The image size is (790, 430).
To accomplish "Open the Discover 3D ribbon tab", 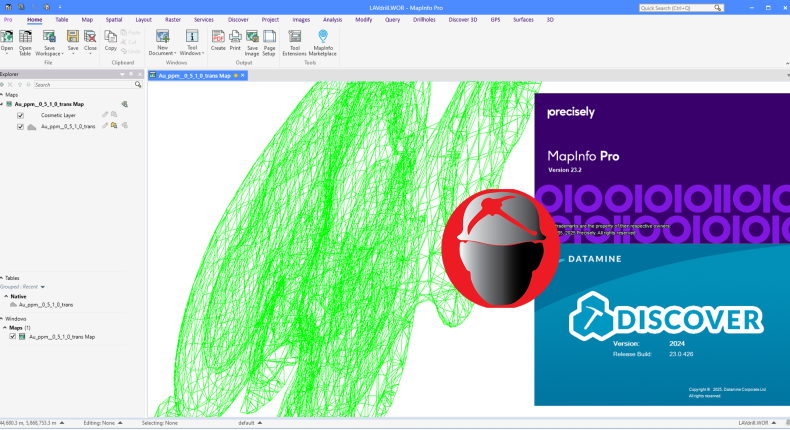I will tap(463, 20).
